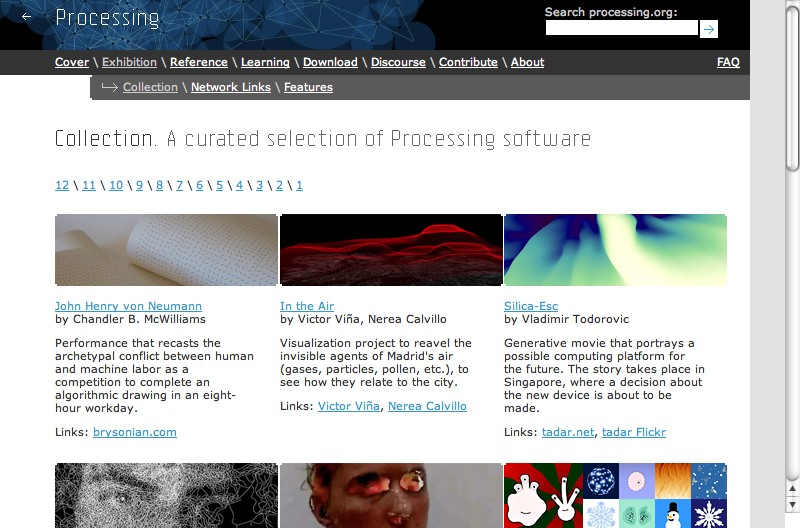Select the Features sub-navigation link
Viewport: 800px width, 528px height.
308,87
